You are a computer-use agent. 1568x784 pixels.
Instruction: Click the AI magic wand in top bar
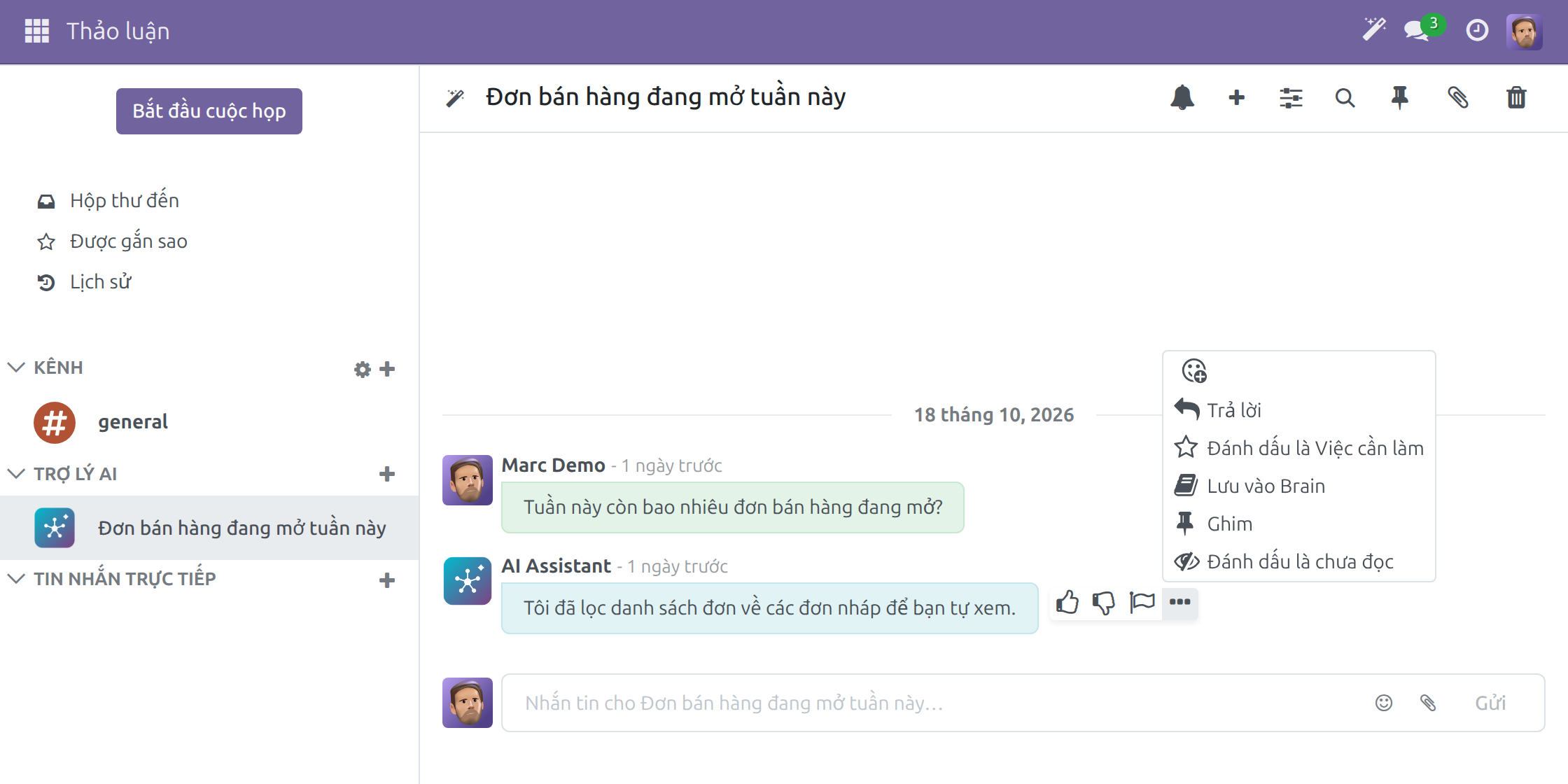click(1374, 30)
